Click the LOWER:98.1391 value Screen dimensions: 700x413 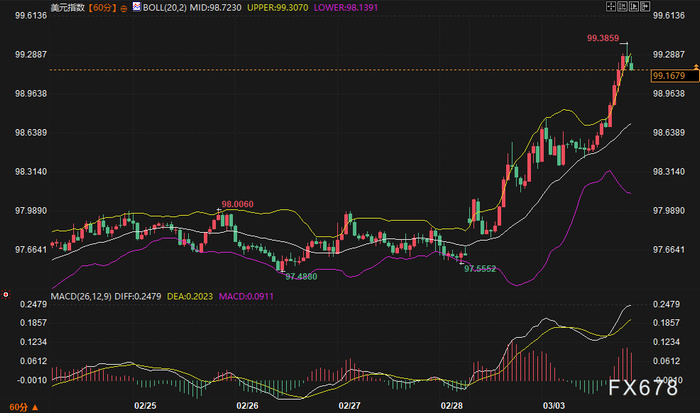pyautogui.click(x=346, y=8)
